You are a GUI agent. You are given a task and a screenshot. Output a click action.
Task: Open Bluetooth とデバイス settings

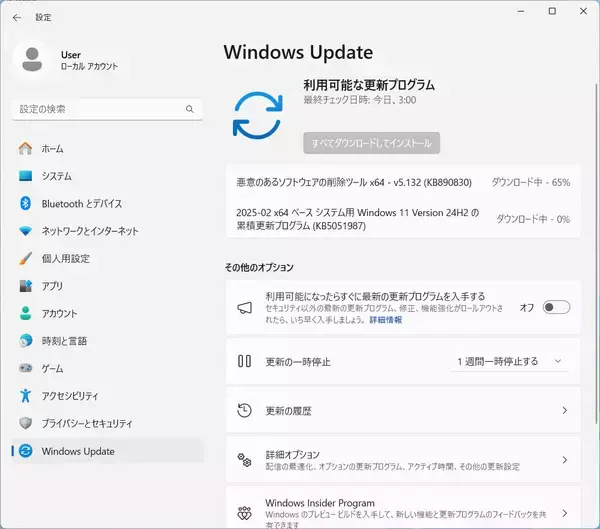point(108,203)
